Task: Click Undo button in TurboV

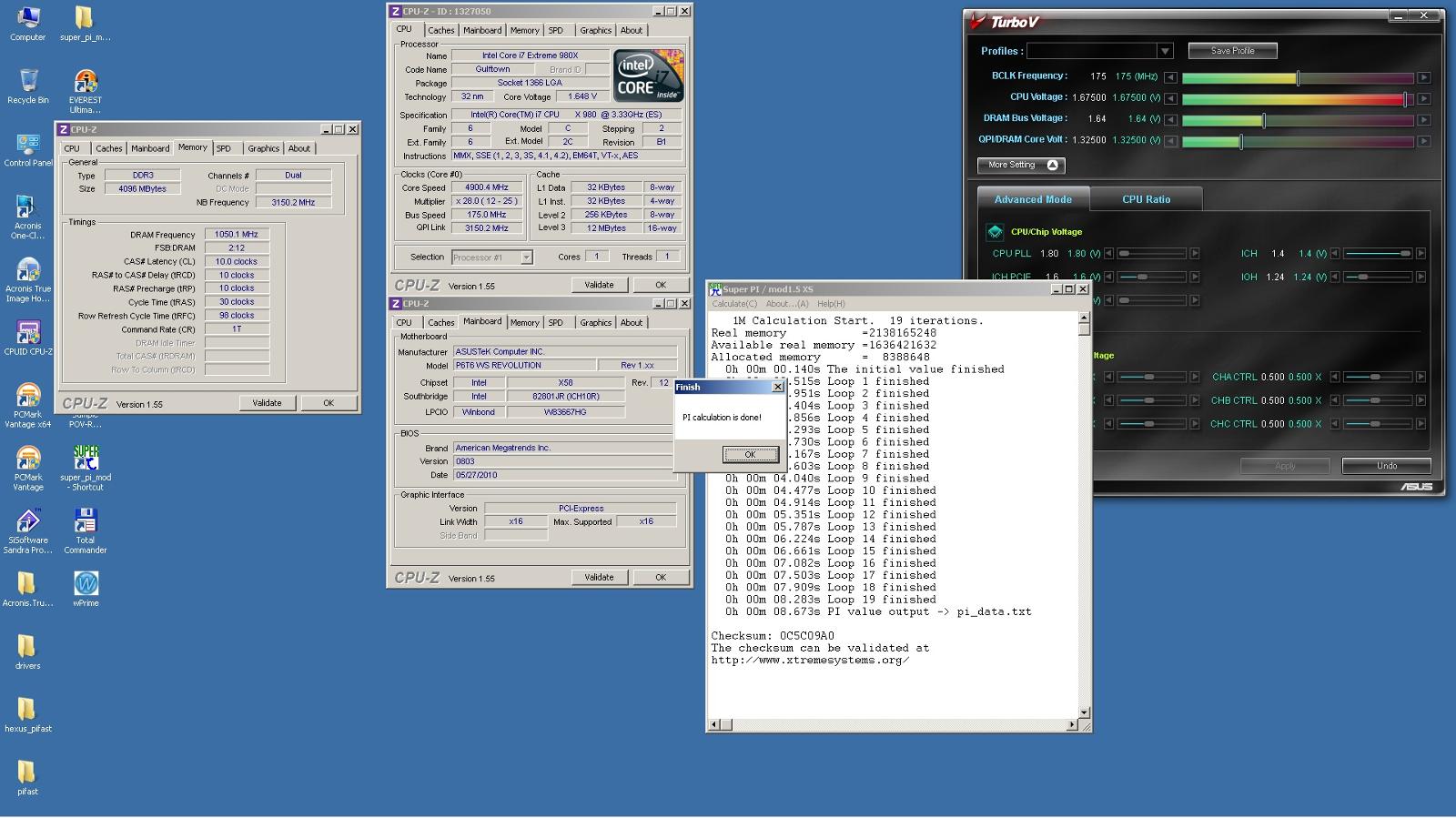Action: coord(1386,466)
